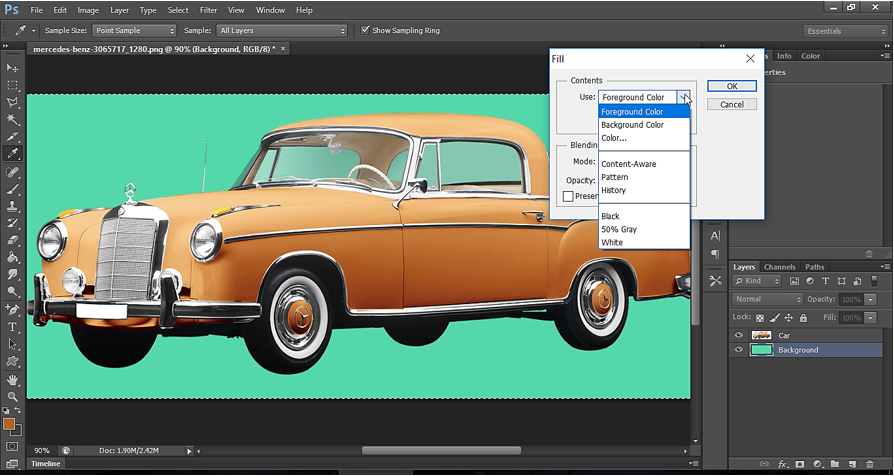
Task: Toggle Lock image pixels brush icon
Action: click(x=775, y=318)
